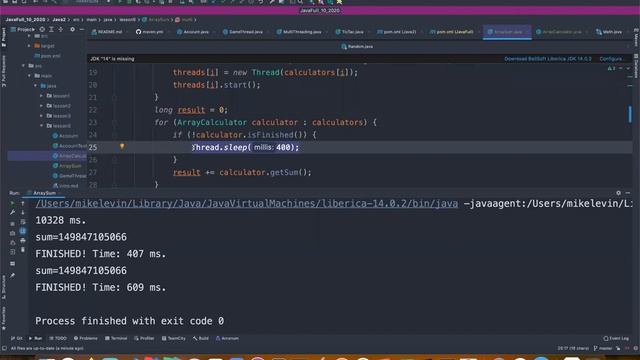The width and height of the screenshot is (640, 360).
Task: Expand the lesson3 package
Action: point(41,116)
